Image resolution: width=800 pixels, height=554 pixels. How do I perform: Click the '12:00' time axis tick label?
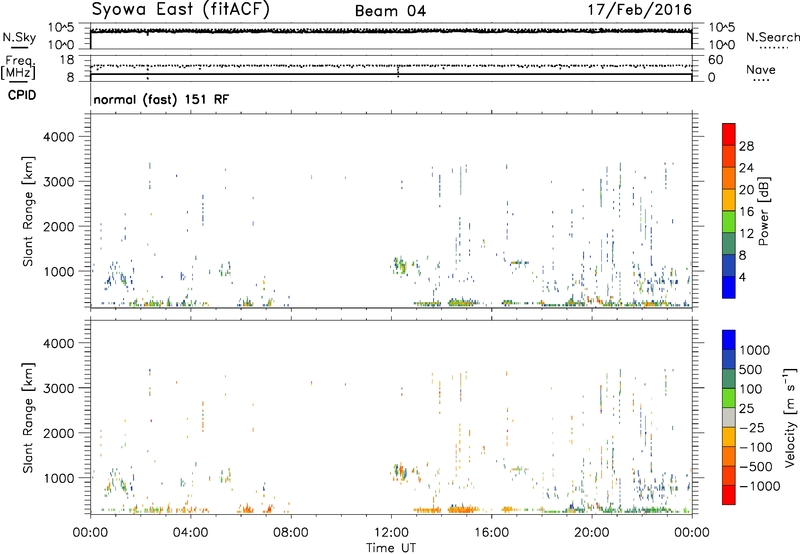tap(391, 533)
